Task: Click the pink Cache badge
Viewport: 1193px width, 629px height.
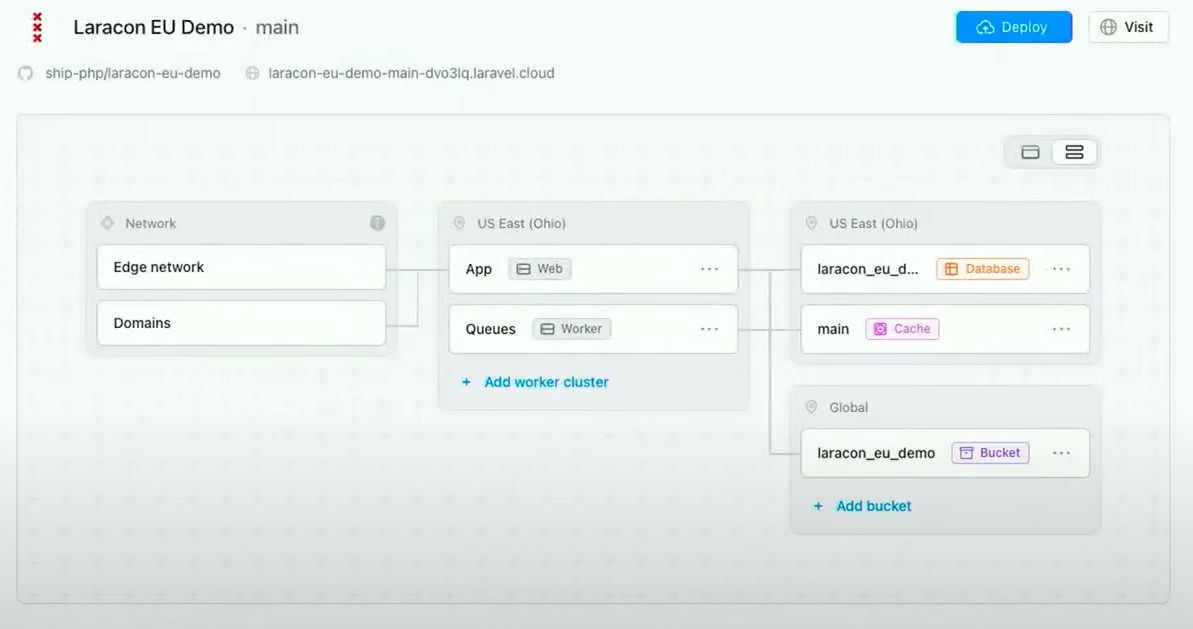Action: (902, 329)
